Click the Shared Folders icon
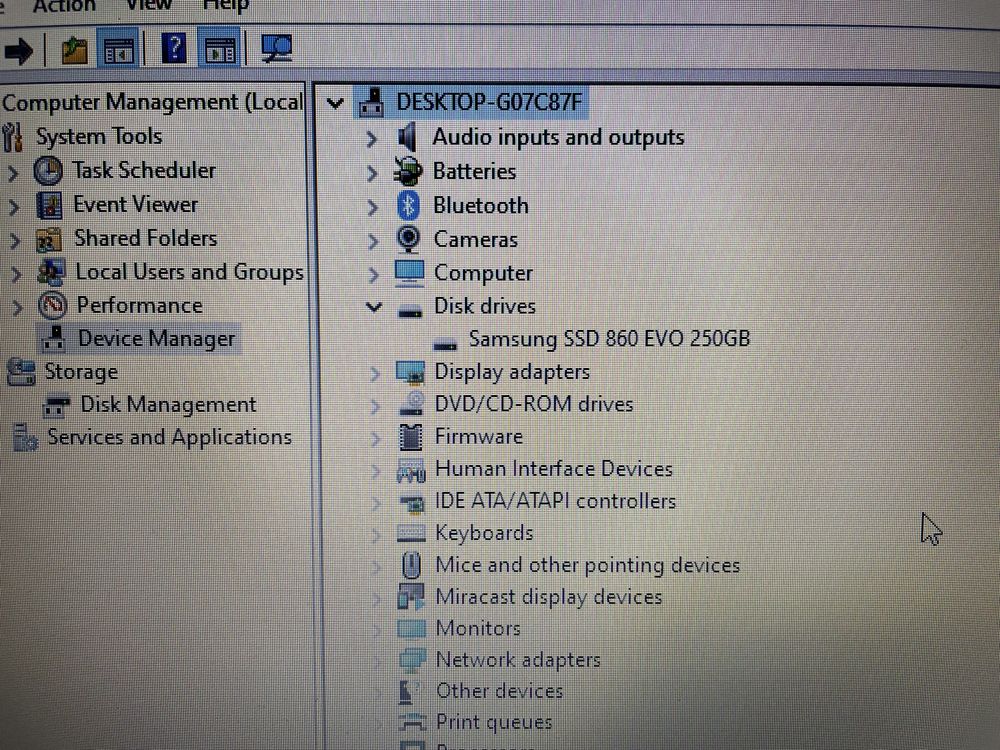Image resolution: width=1000 pixels, height=750 pixels. pos(48,240)
